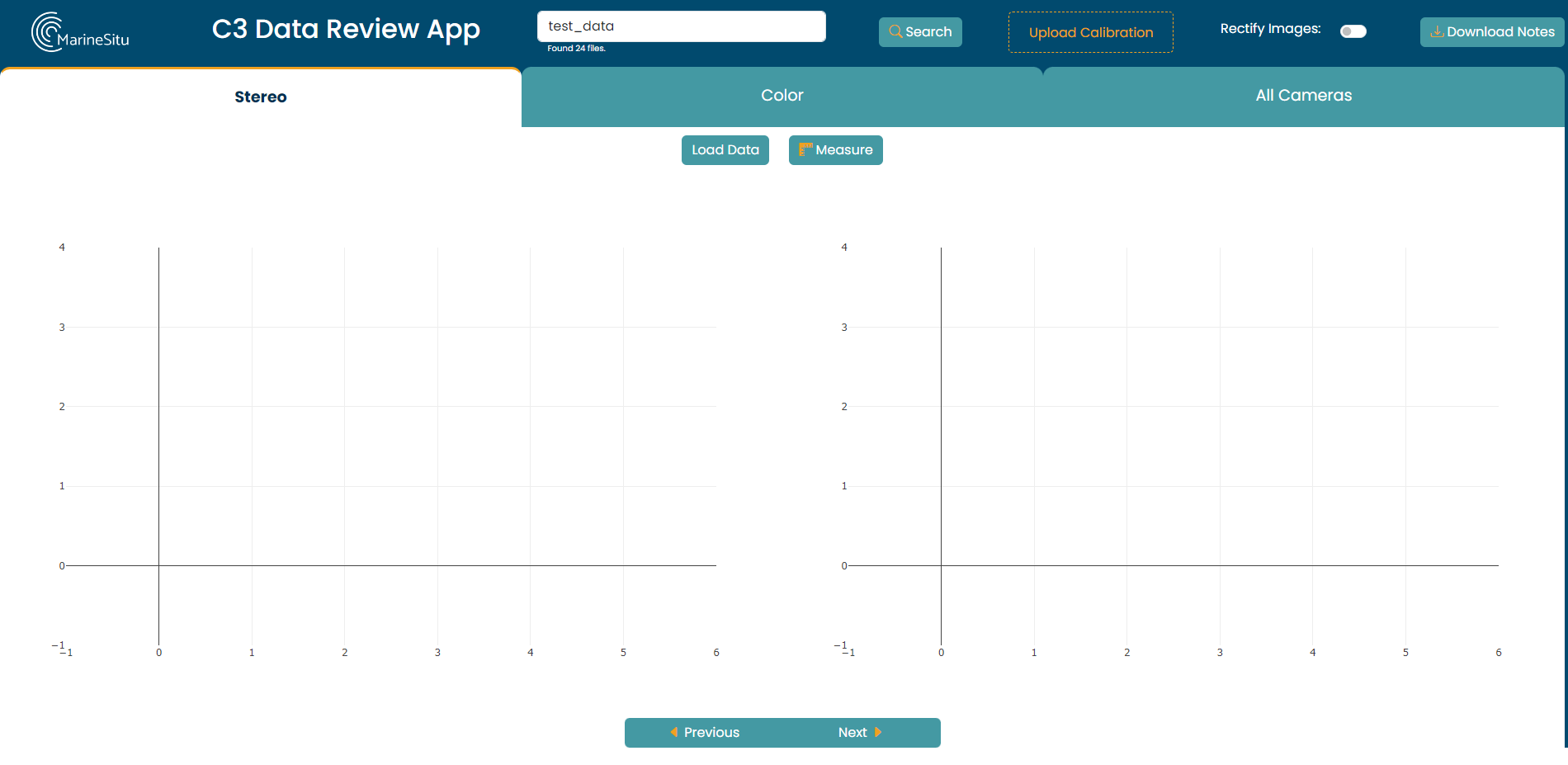Click the download icon beside Download Notes
Screen dimensions: 1568x765
pos(1437,32)
